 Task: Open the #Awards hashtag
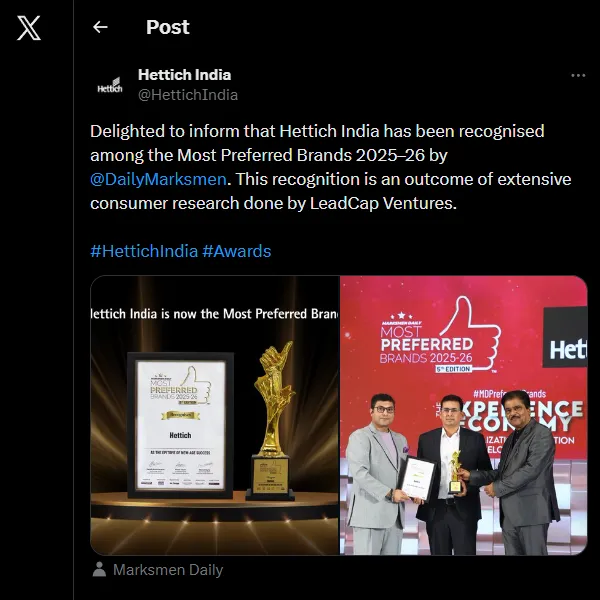click(236, 251)
